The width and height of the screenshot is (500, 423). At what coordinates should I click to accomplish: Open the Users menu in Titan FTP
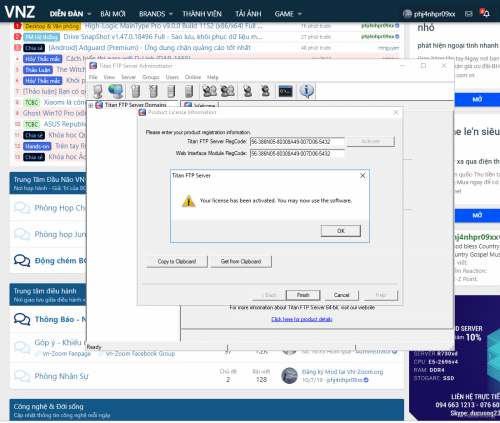coord(172,77)
